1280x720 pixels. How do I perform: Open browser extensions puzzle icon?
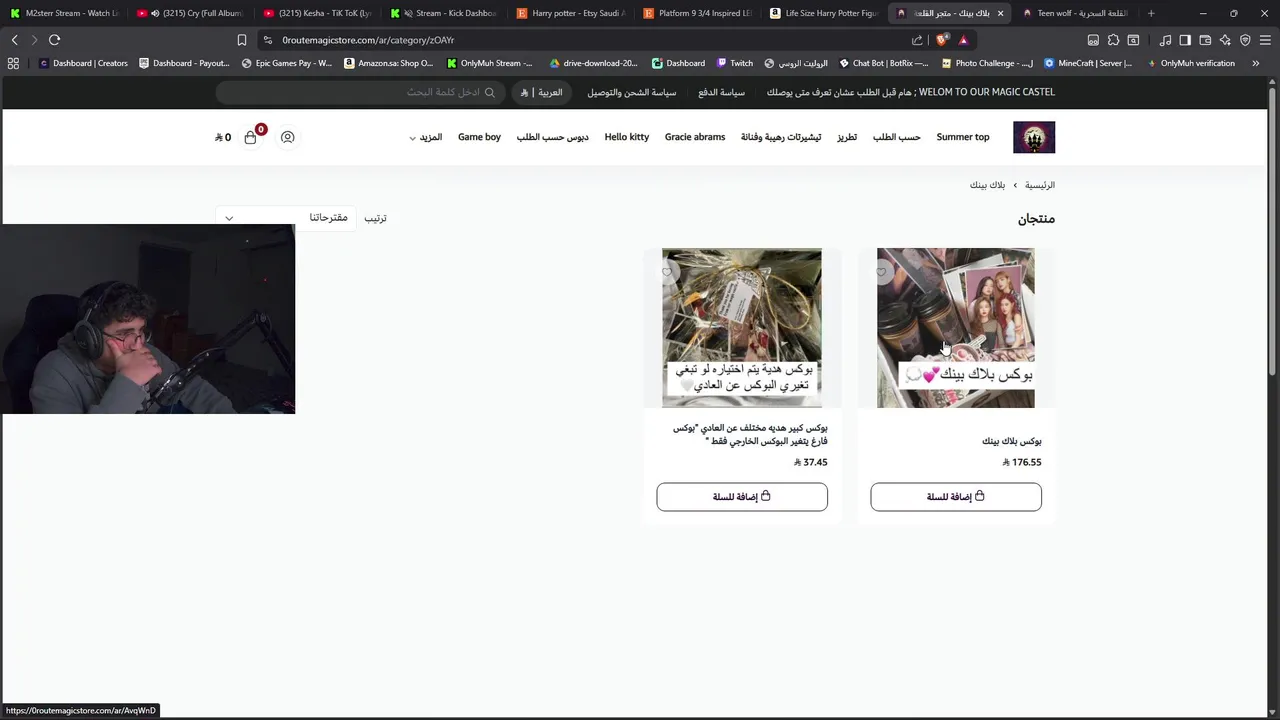tap(1113, 40)
